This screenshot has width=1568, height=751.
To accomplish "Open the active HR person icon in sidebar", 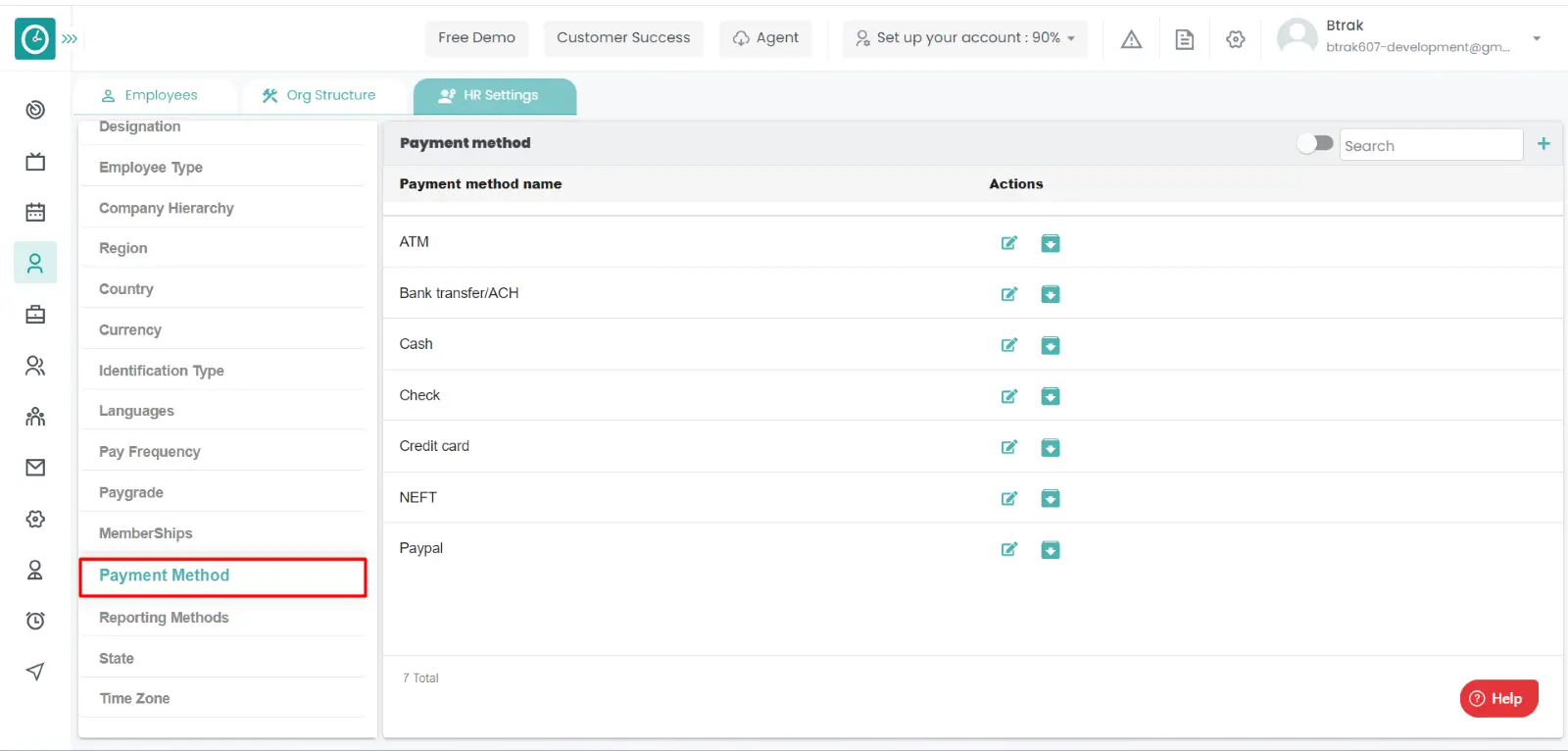I will 35,263.
